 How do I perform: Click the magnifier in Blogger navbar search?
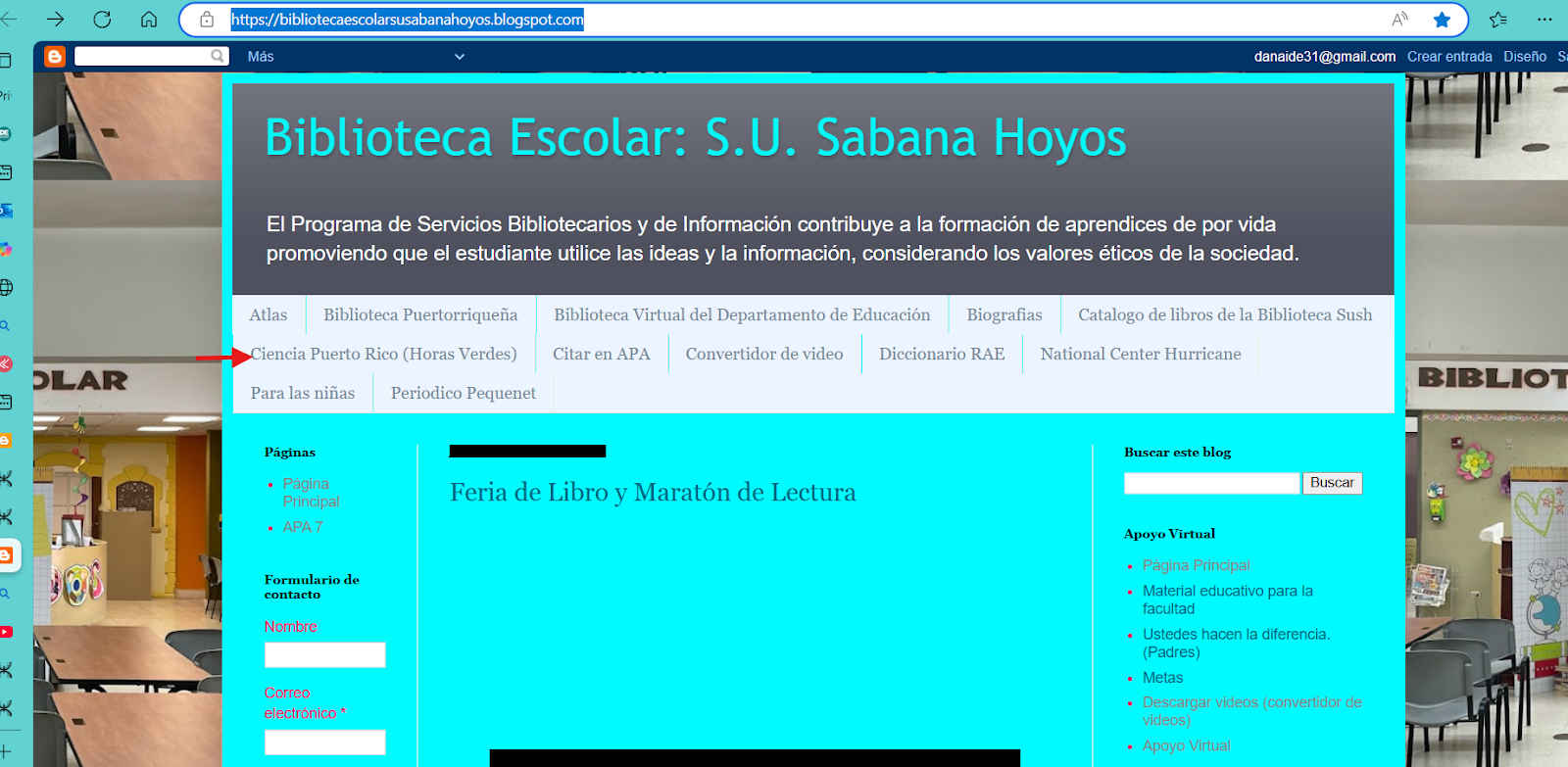(218, 56)
